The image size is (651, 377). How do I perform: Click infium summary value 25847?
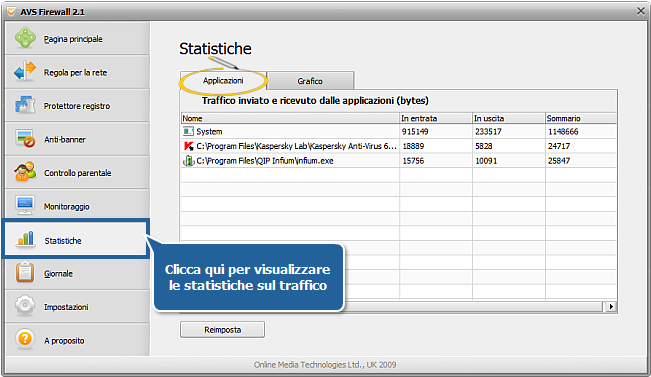[559, 161]
